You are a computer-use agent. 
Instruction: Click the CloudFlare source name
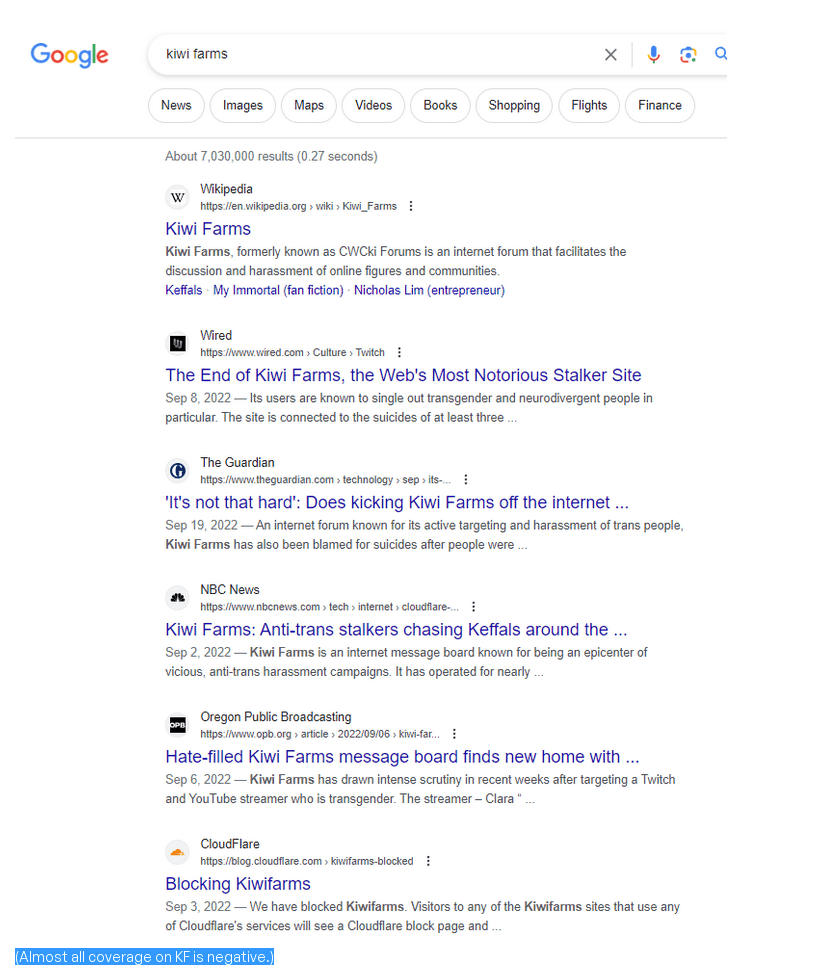pyautogui.click(x=229, y=844)
